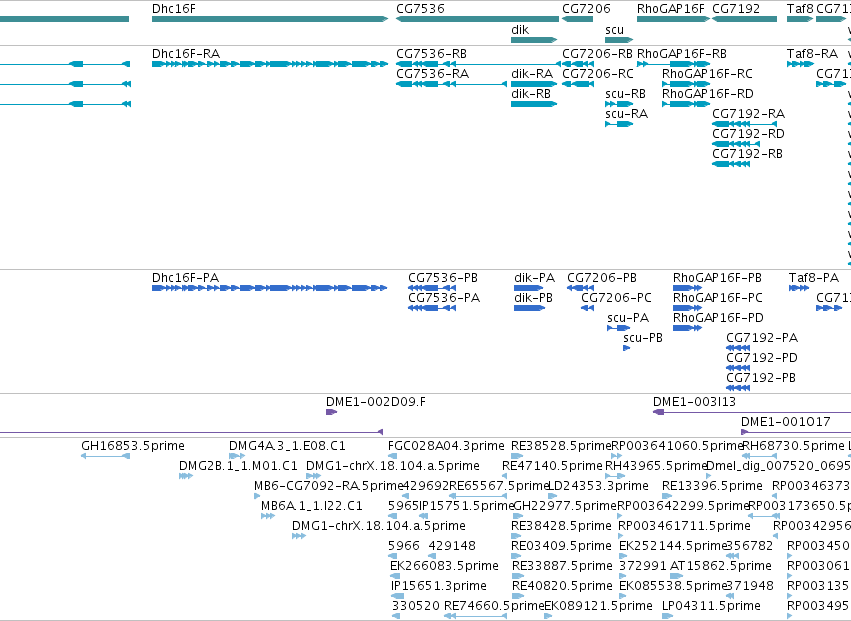This screenshot has height=621, width=851.
Task: Select the RhoGAP16F-RB transcript
Action: click(674, 64)
